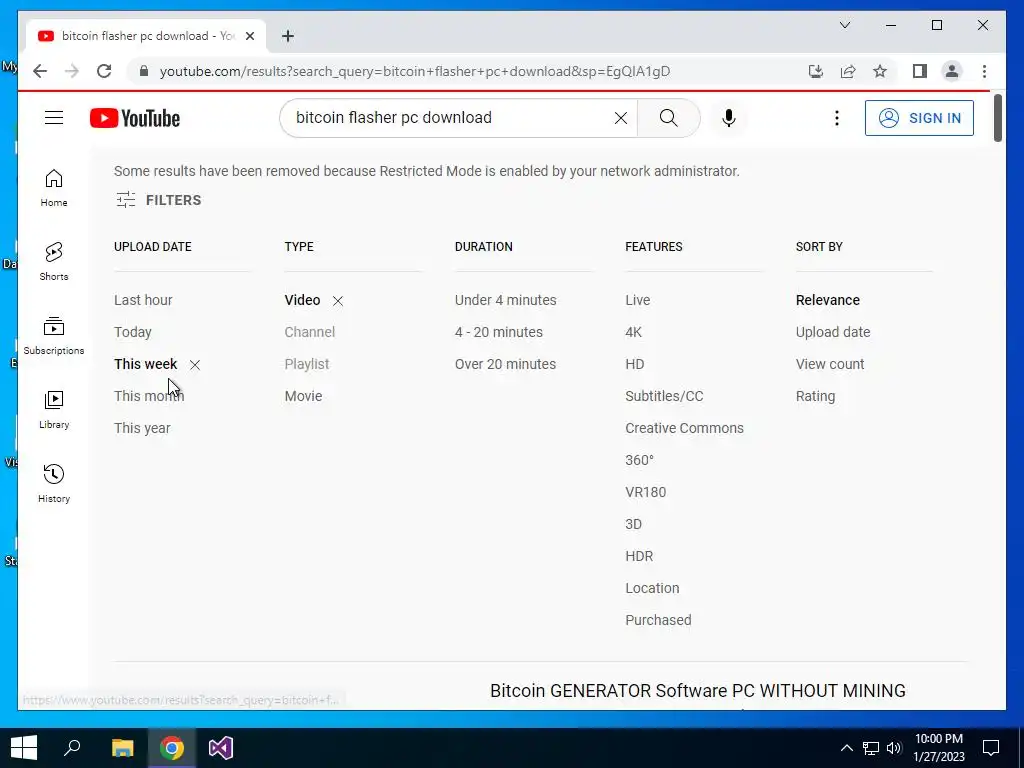Viewport: 1024px width, 768px height.
Task: Open YouTube settings three-dot menu
Action: tap(837, 118)
